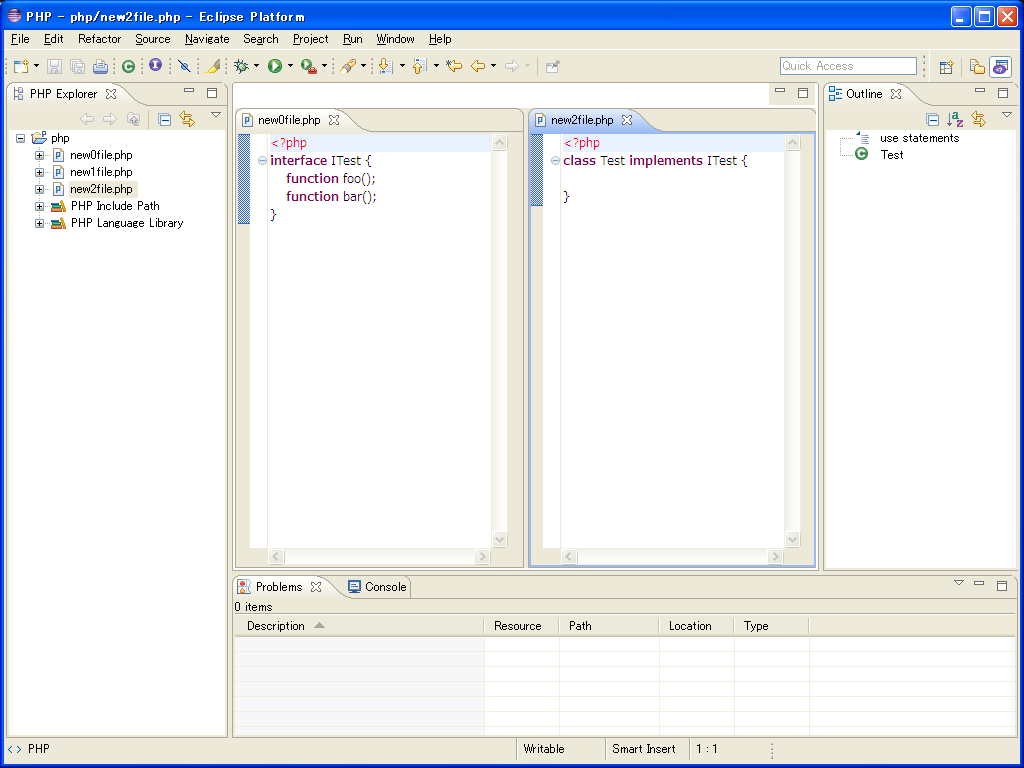
Task: Maximize the Outline view
Action: tap(1003, 93)
